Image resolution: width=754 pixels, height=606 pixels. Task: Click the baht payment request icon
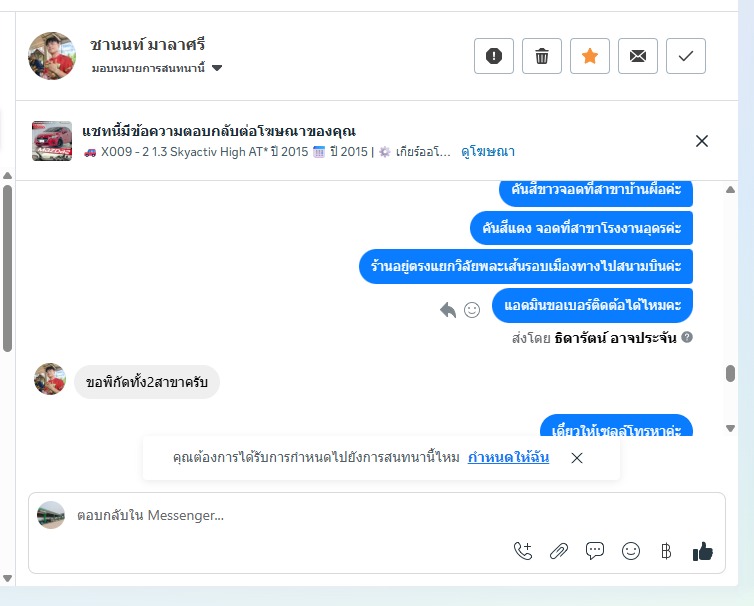click(666, 551)
